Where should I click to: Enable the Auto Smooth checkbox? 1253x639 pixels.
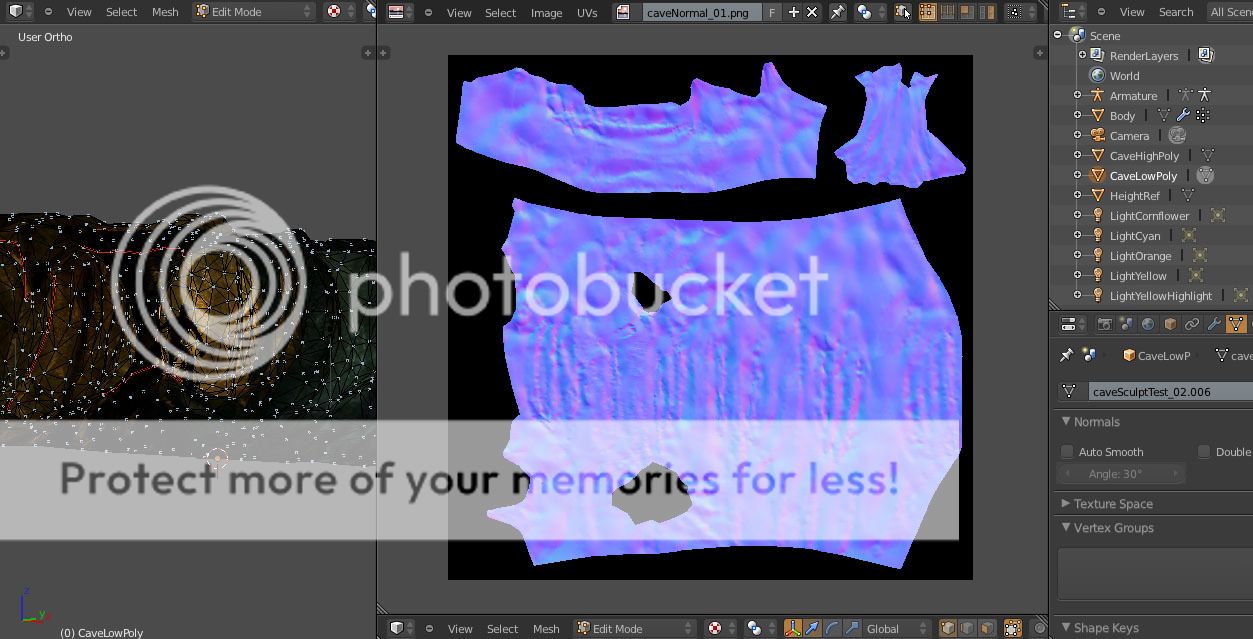(x=1067, y=452)
